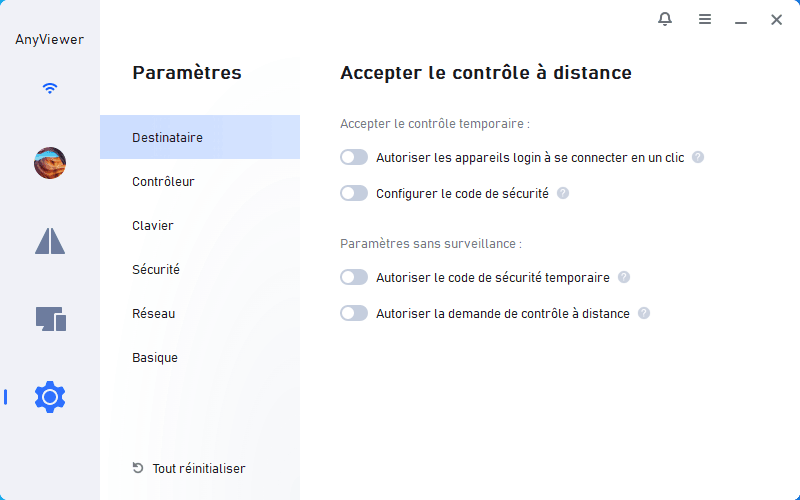Click help icon next to security code setting
Viewport: 800px width, 500px height.
563,193
